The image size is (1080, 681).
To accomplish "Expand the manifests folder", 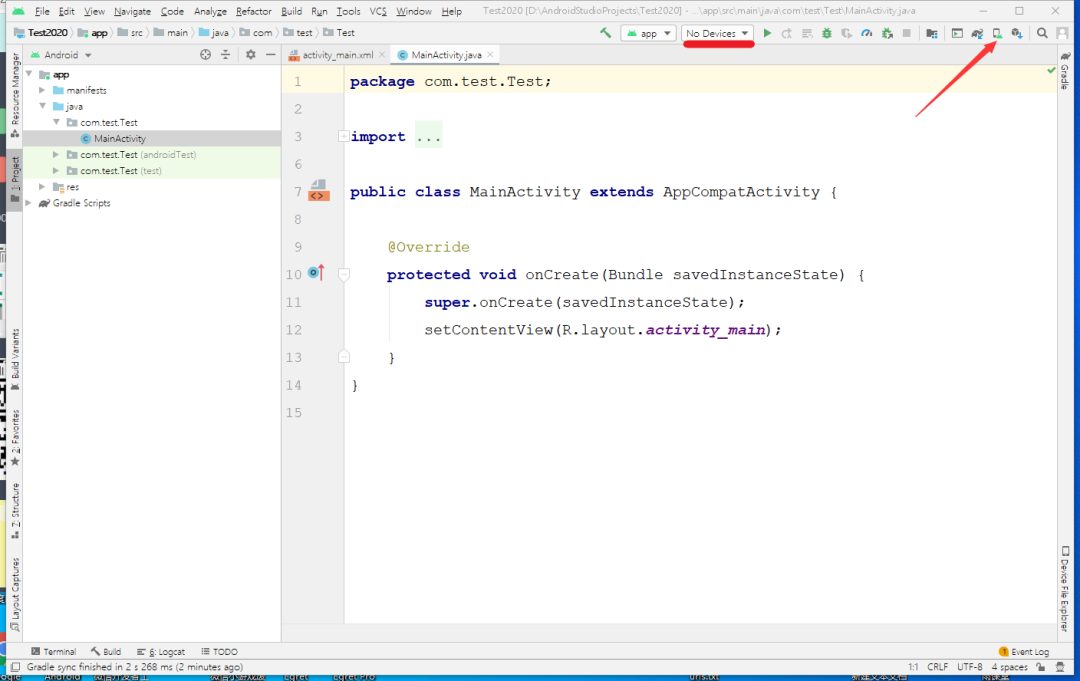I will [x=42, y=90].
